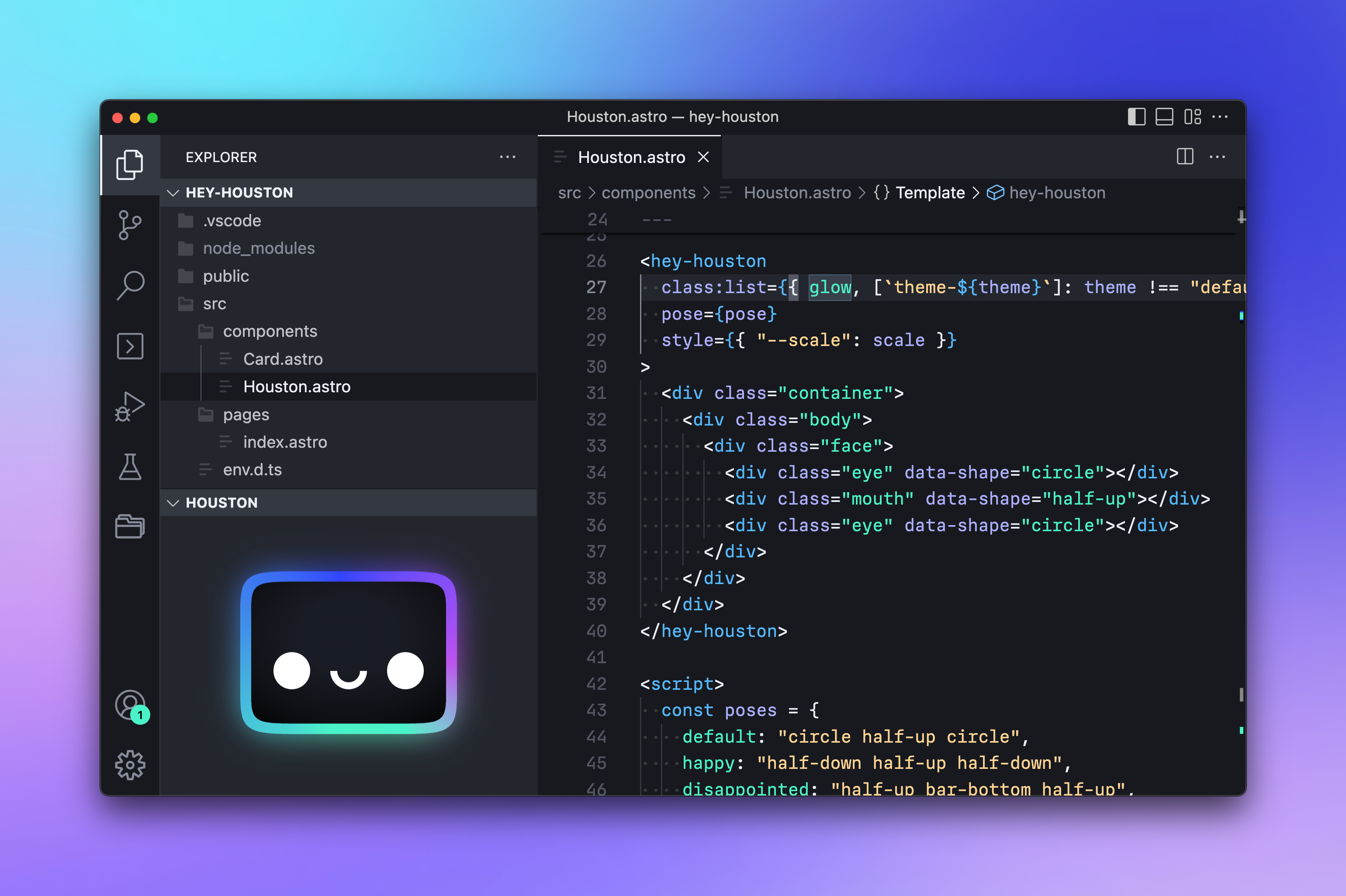Open the Manage settings gear icon
The image size is (1346, 896).
tap(130, 766)
